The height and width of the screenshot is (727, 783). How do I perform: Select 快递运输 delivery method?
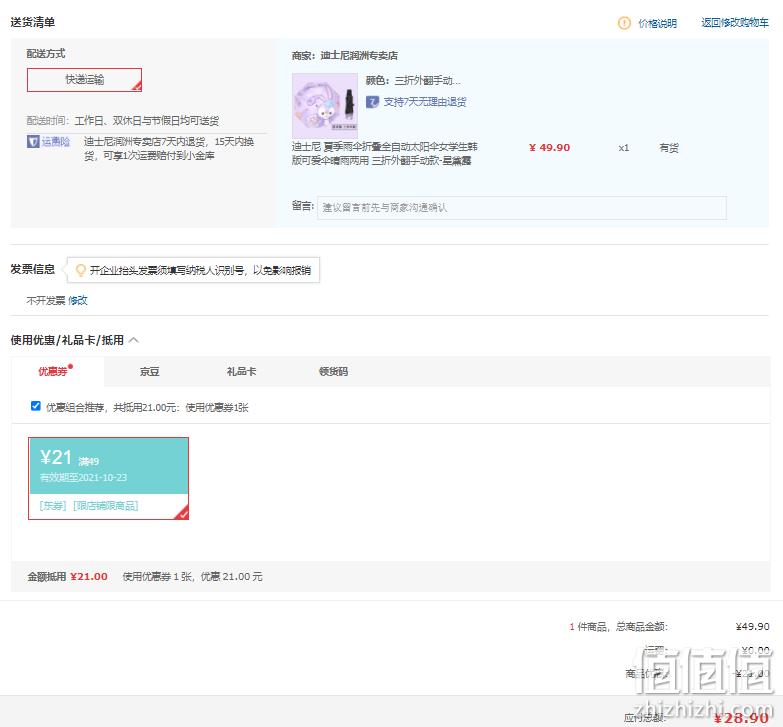pyautogui.click(x=84, y=80)
